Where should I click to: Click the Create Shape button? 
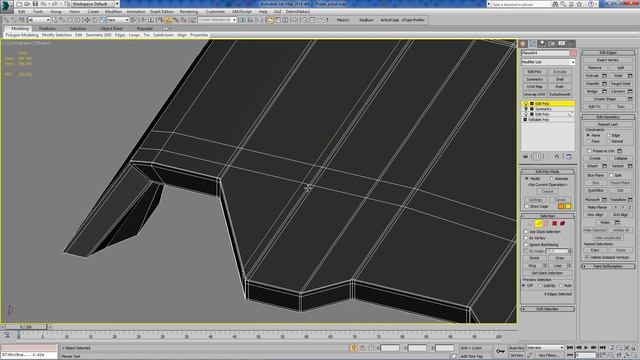coord(604,99)
